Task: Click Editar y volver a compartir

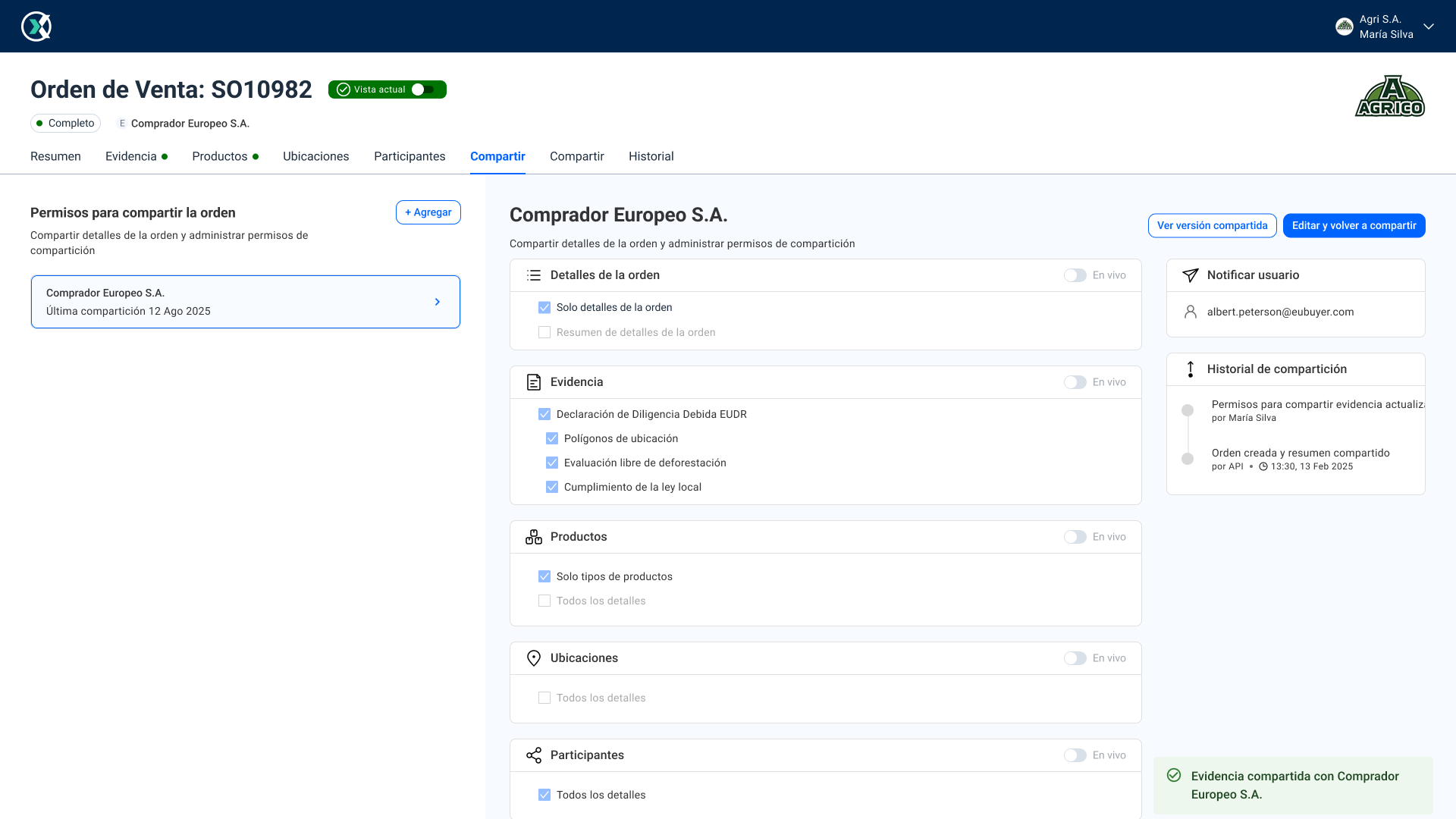Action: pyautogui.click(x=1354, y=225)
